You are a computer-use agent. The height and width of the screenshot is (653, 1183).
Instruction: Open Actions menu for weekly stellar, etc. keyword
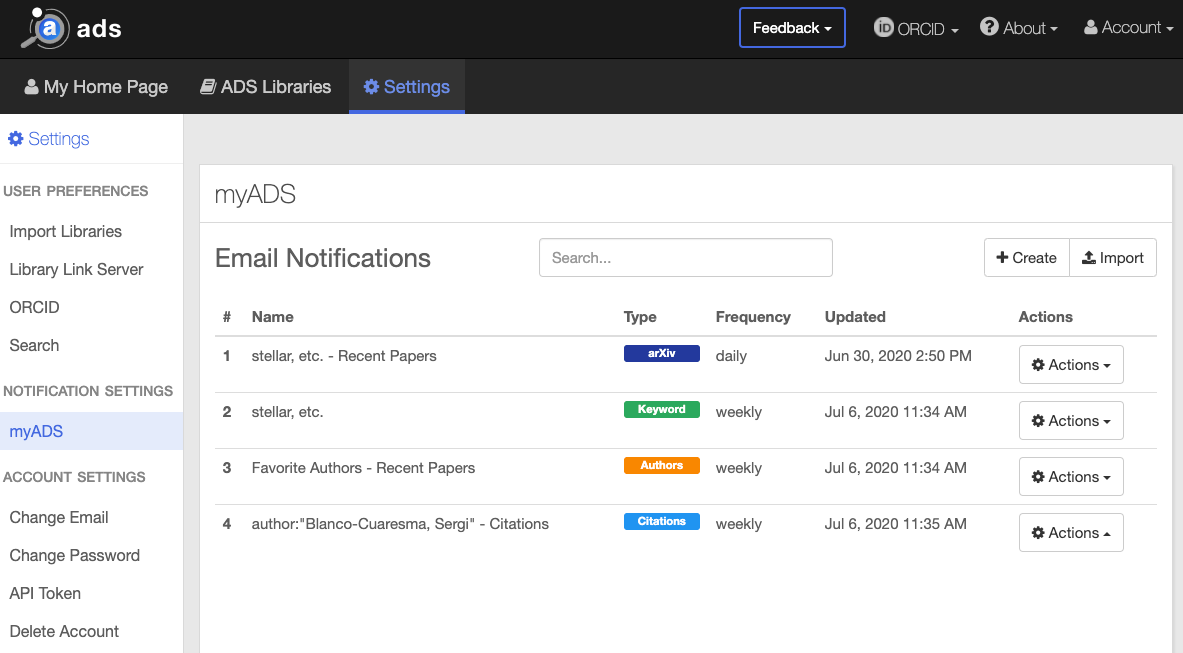[1071, 421]
